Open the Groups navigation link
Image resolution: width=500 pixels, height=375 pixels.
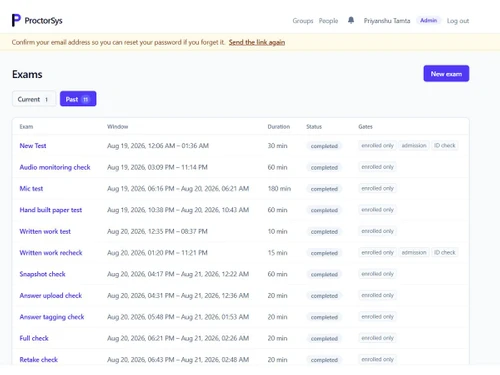pyautogui.click(x=303, y=21)
